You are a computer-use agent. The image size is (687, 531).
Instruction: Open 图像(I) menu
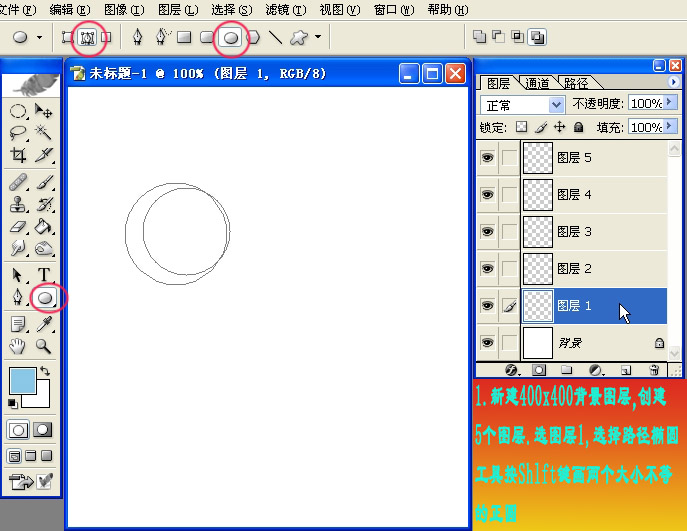tap(124, 9)
